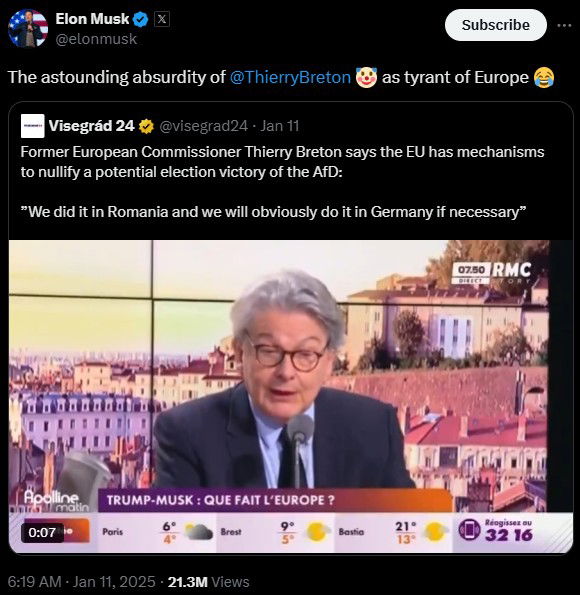The image size is (580, 595).
Task: Open the three-dot more options menu
Action: [x=564, y=25]
